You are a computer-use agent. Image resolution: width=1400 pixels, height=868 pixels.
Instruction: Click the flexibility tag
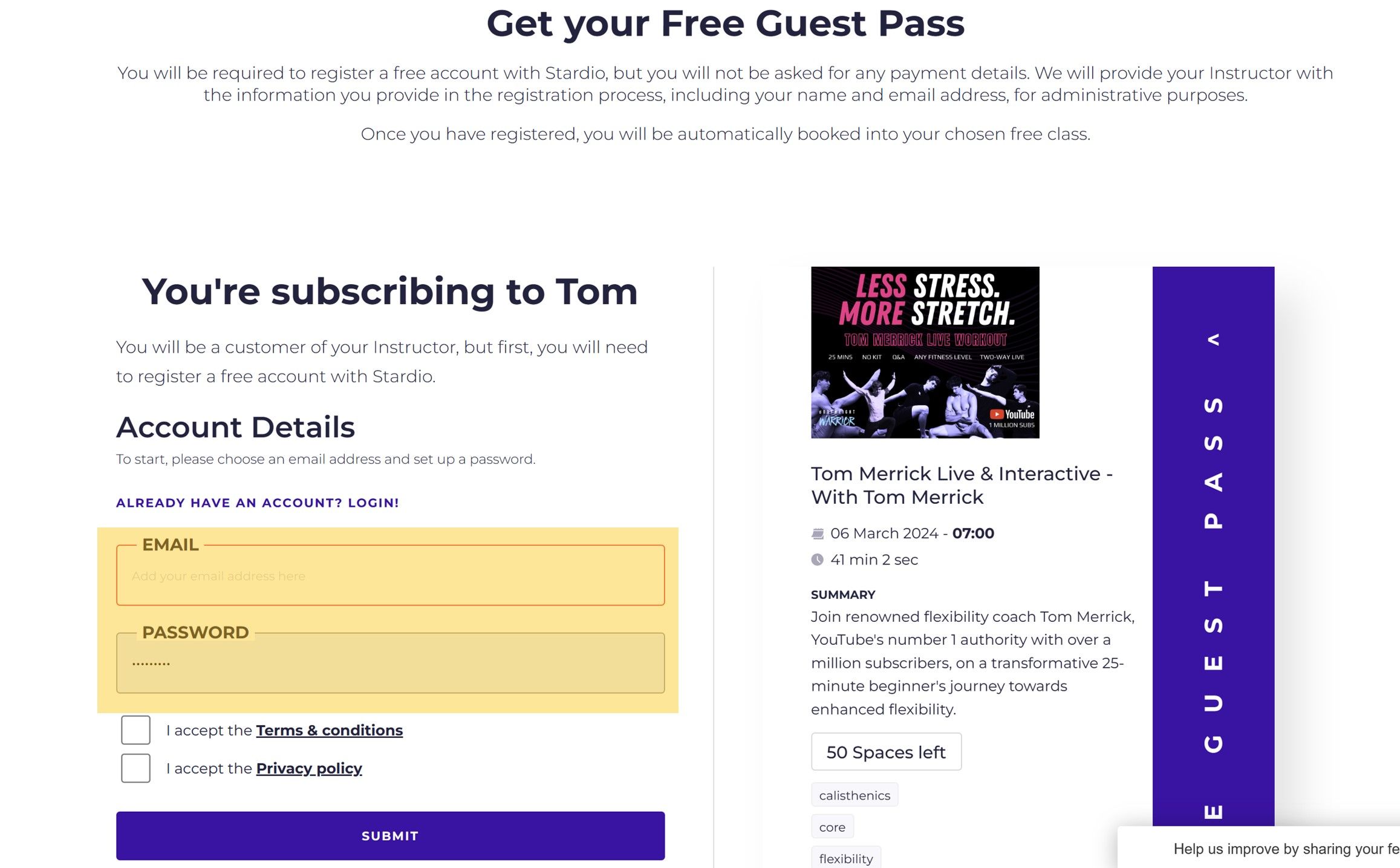(x=845, y=858)
